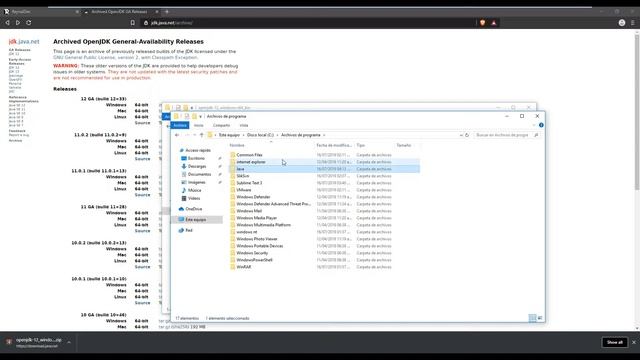Image resolution: width=640 pixels, height=360 pixels.
Task: Click the Este equipo breadcrumb segment
Action: [229, 135]
